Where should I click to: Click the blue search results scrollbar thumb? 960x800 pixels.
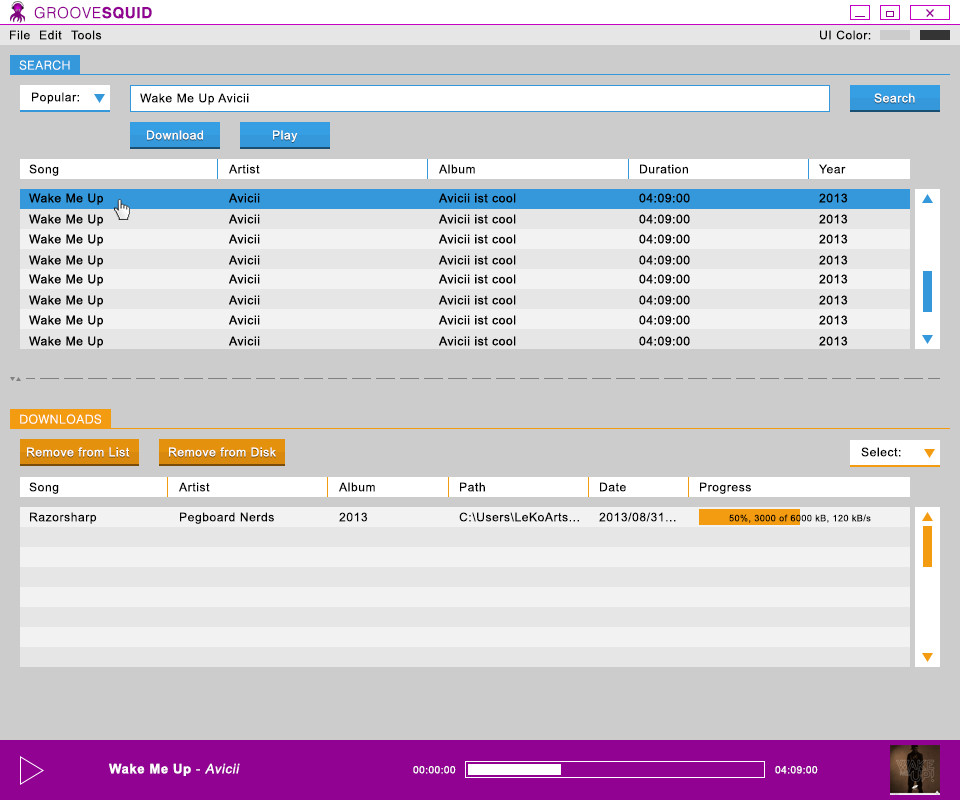pos(927,291)
